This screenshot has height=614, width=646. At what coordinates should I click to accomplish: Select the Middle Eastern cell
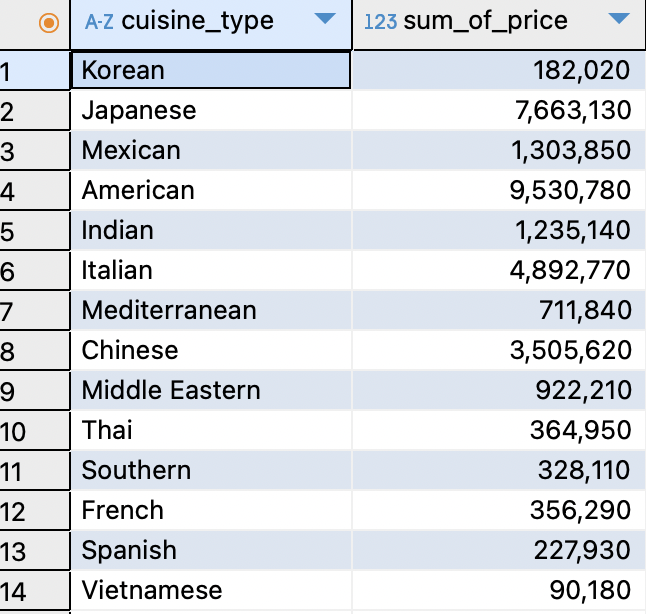coord(211,390)
